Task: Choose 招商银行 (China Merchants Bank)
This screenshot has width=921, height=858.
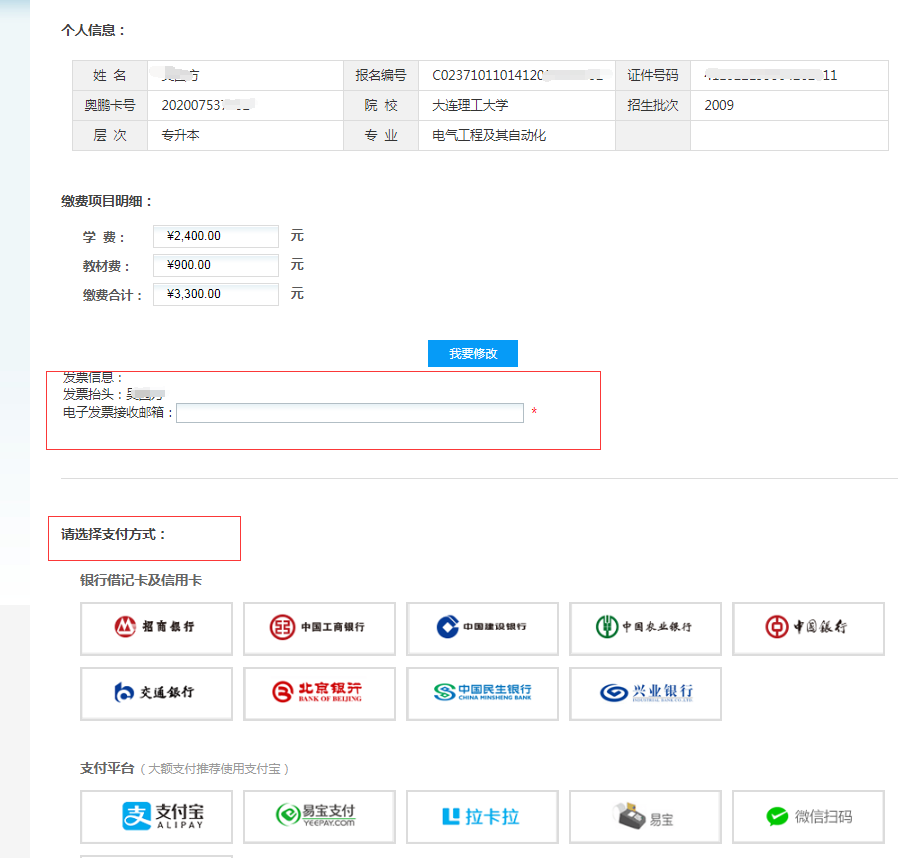Action: click(x=156, y=628)
